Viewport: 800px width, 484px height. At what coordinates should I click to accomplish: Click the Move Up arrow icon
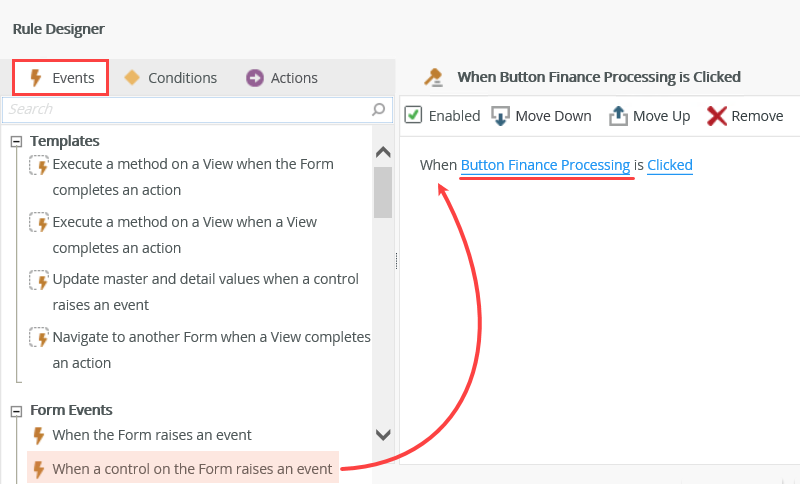click(618, 116)
